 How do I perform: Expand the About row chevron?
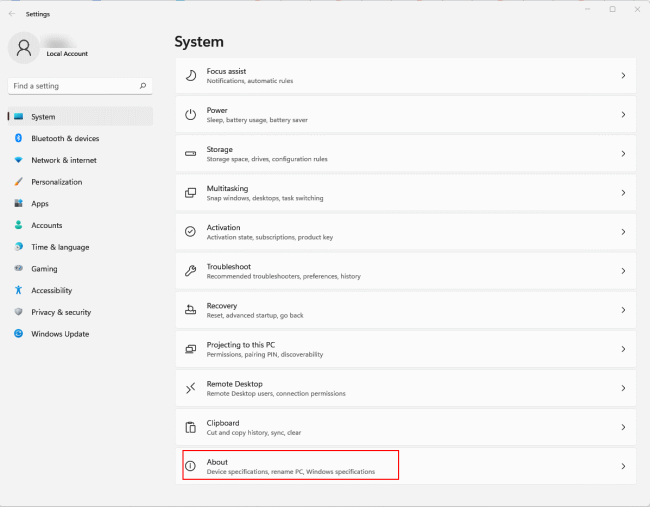(x=623, y=466)
